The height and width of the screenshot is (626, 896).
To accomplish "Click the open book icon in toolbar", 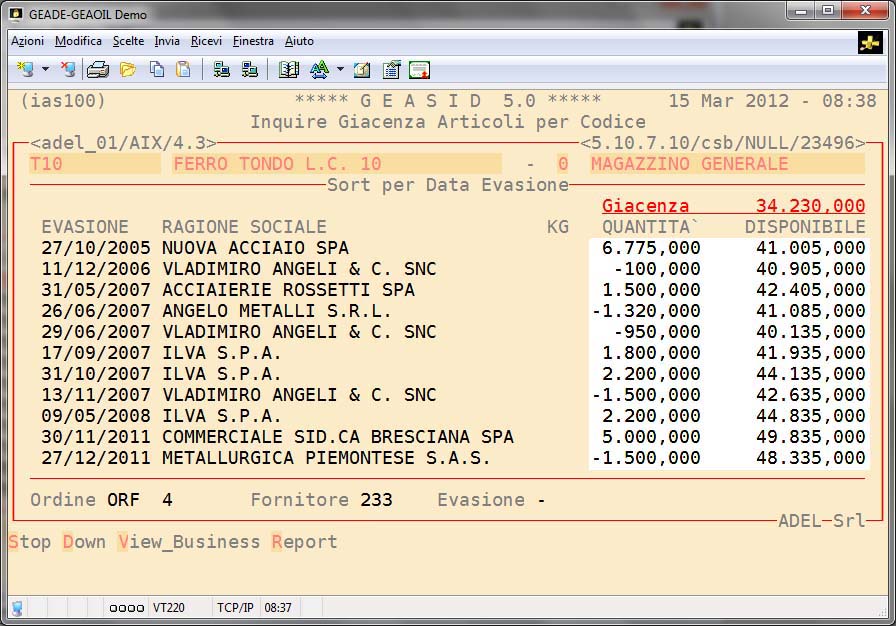I will (x=289, y=69).
